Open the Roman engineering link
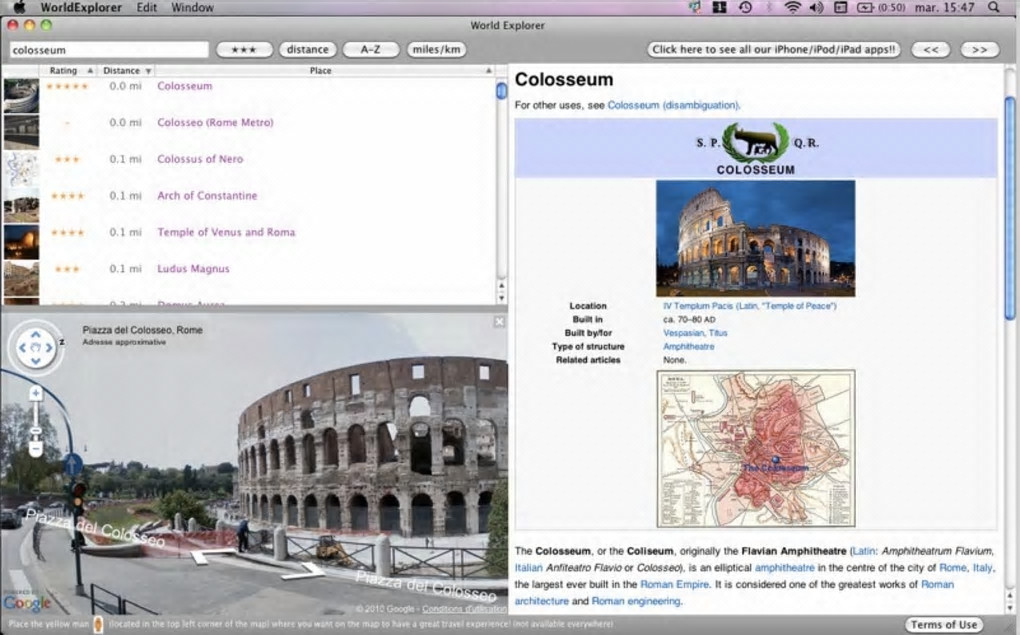This screenshot has height=635, width=1020. coord(636,601)
